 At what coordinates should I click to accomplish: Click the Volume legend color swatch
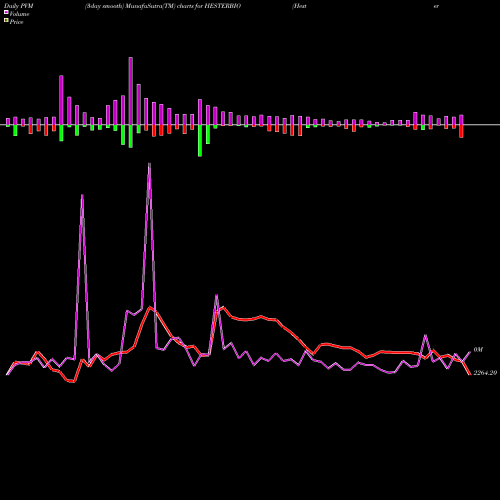[x=6, y=12]
